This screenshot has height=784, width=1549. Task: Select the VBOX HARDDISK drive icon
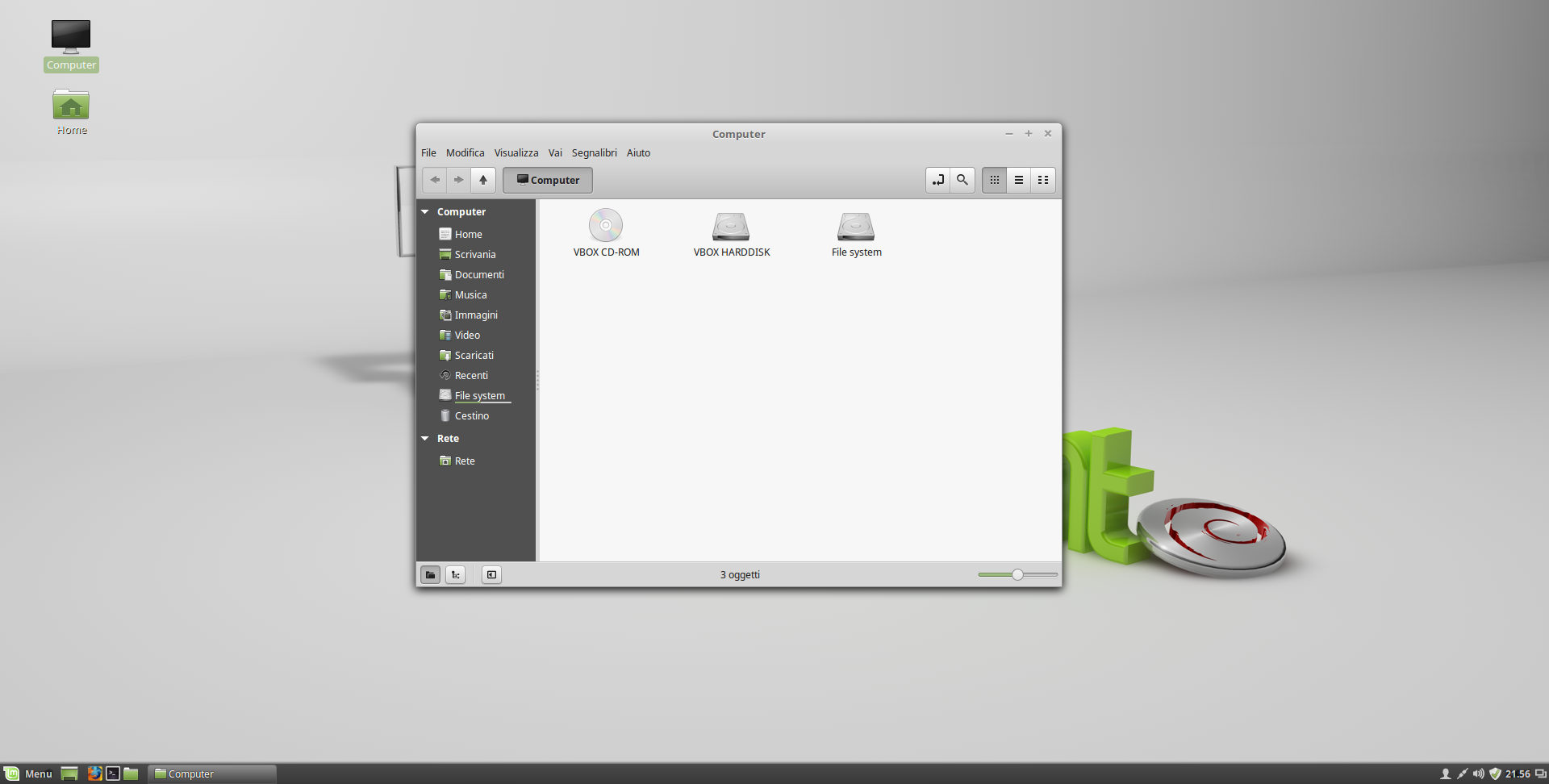click(731, 227)
